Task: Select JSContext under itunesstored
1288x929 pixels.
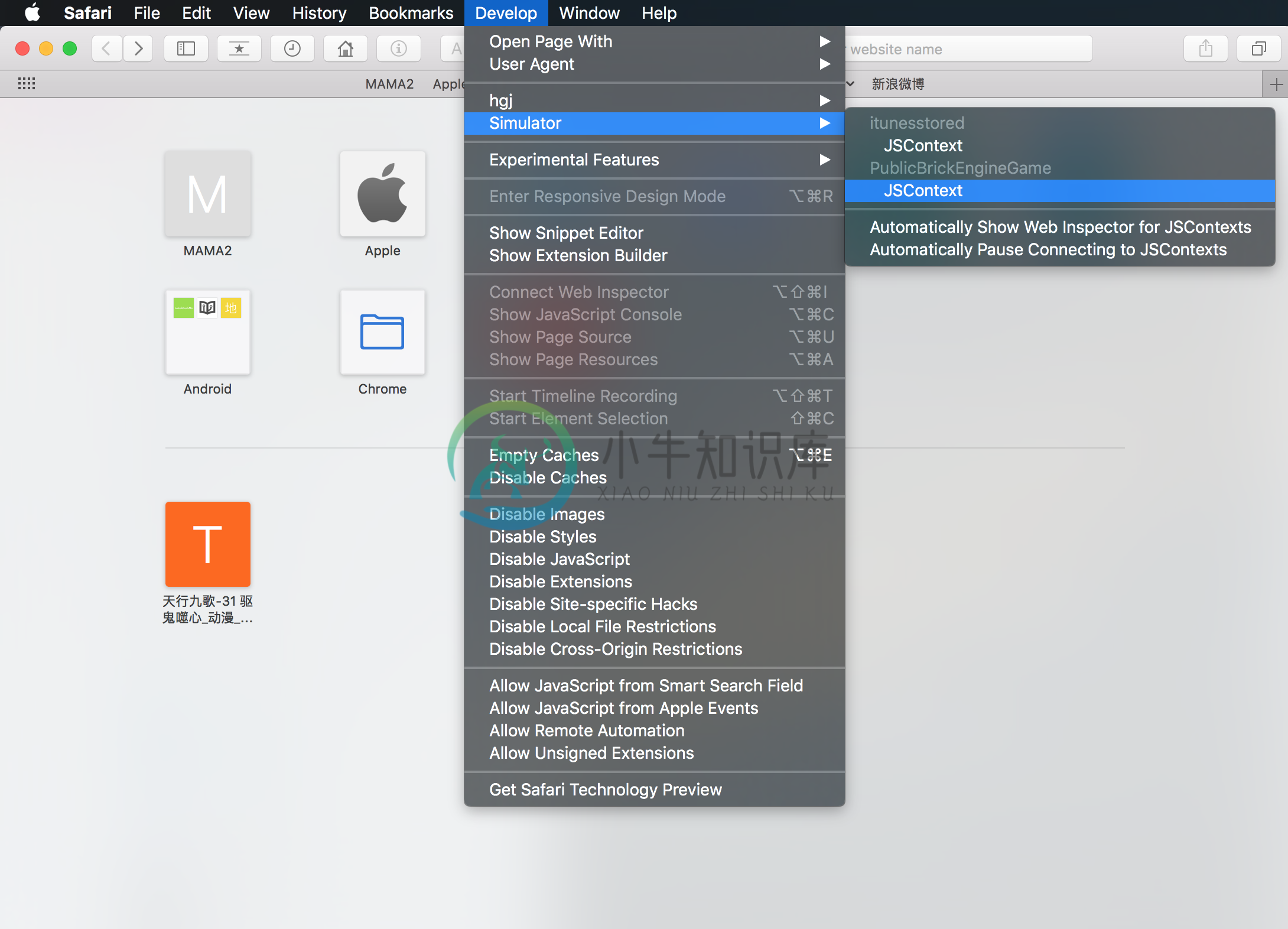Action: click(x=1060, y=145)
